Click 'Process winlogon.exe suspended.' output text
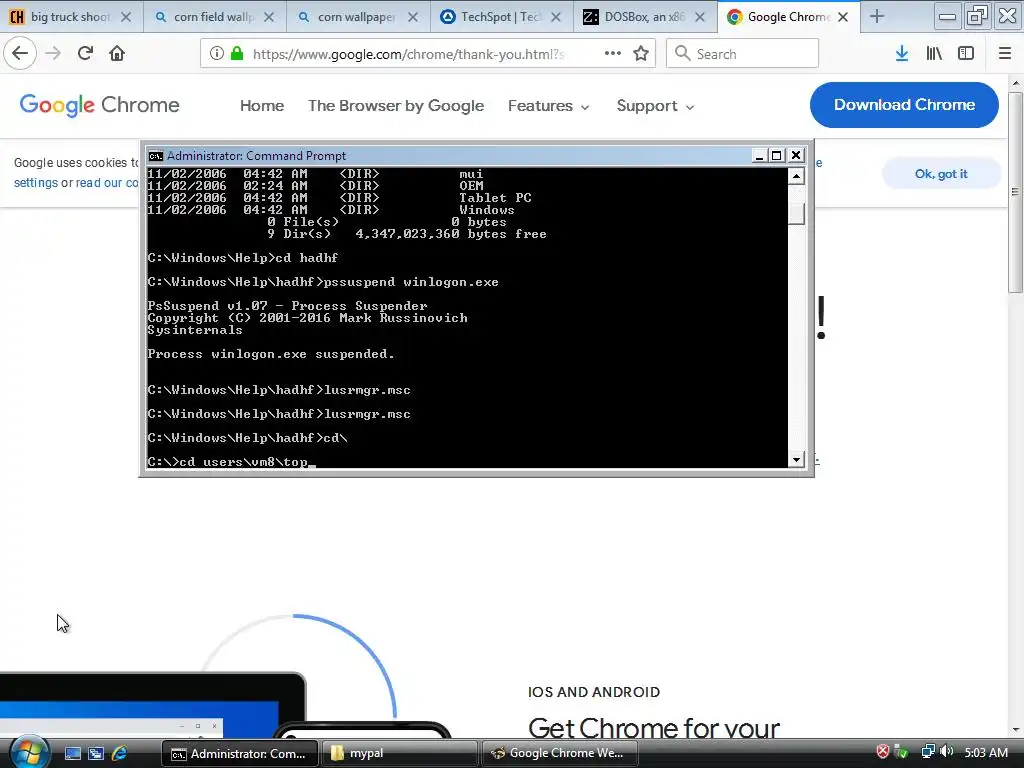Image resolution: width=1024 pixels, height=768 pixels. [x=271, y=354]
